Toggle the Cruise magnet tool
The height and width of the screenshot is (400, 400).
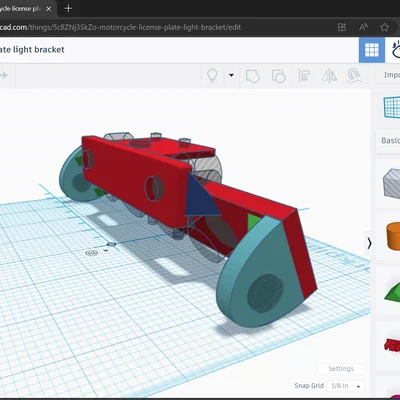coord(354,76)
